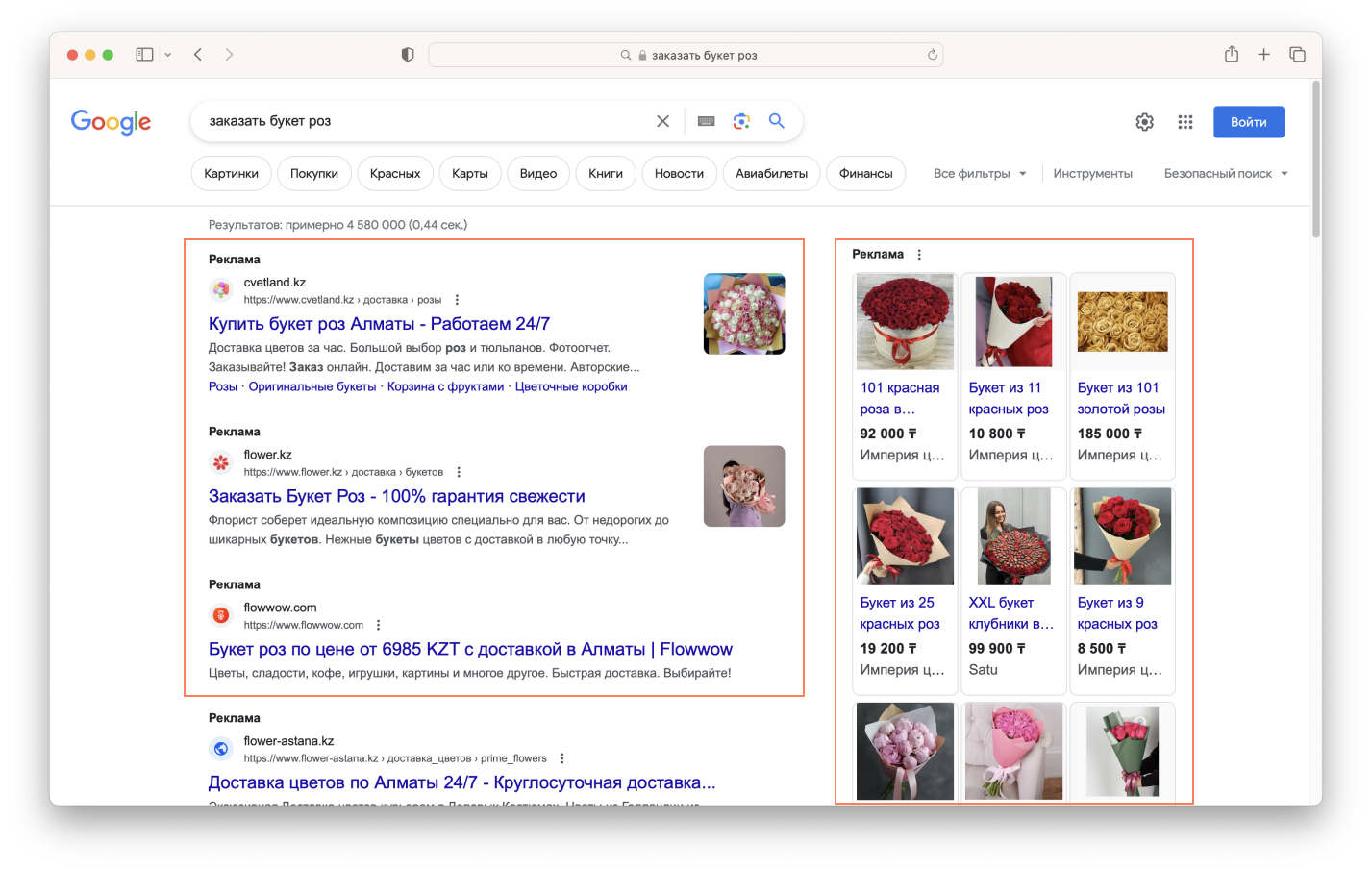
Task: Open product 101 красная роза image
Action: point(905,322)
